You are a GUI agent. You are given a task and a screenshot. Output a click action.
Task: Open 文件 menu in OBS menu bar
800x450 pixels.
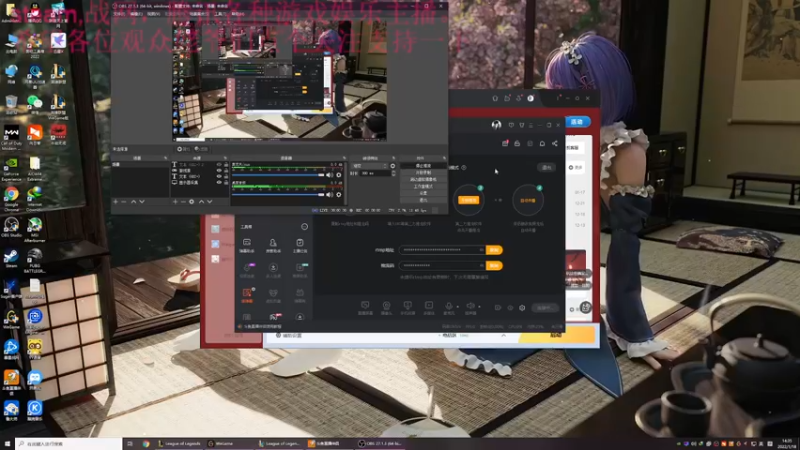coord(118,14)
